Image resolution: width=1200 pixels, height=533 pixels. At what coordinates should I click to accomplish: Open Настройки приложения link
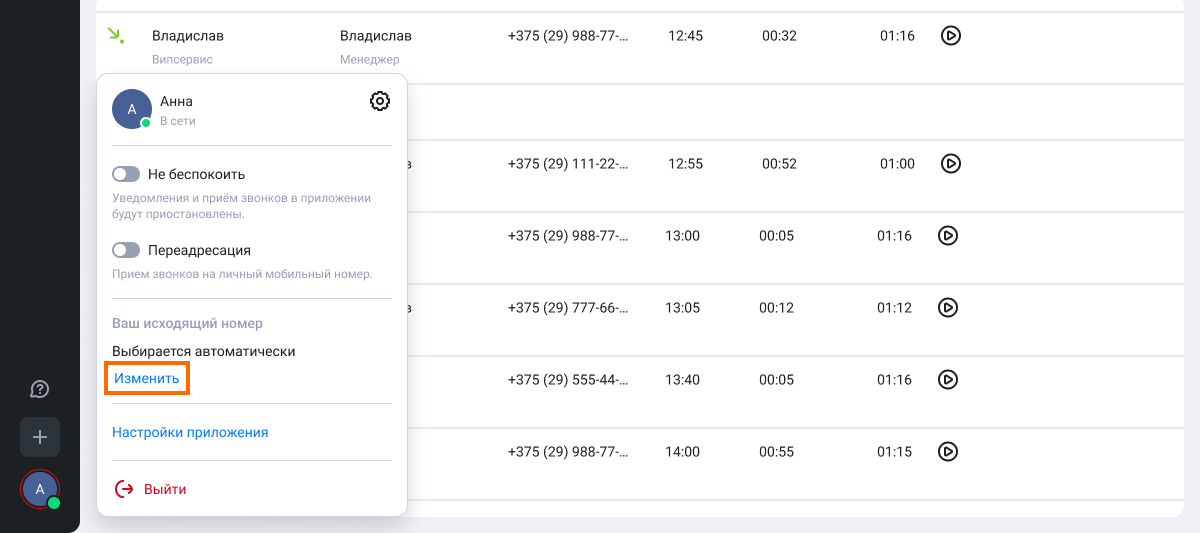190,433
